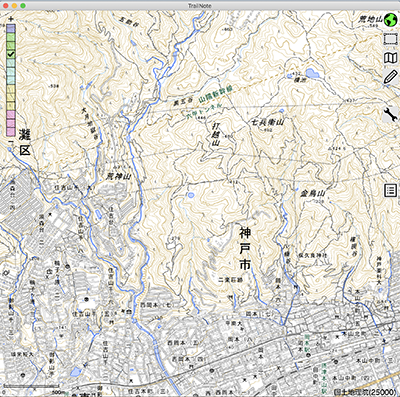
Task: Select the first green zoom level below blue
Action: pos(11,36)
